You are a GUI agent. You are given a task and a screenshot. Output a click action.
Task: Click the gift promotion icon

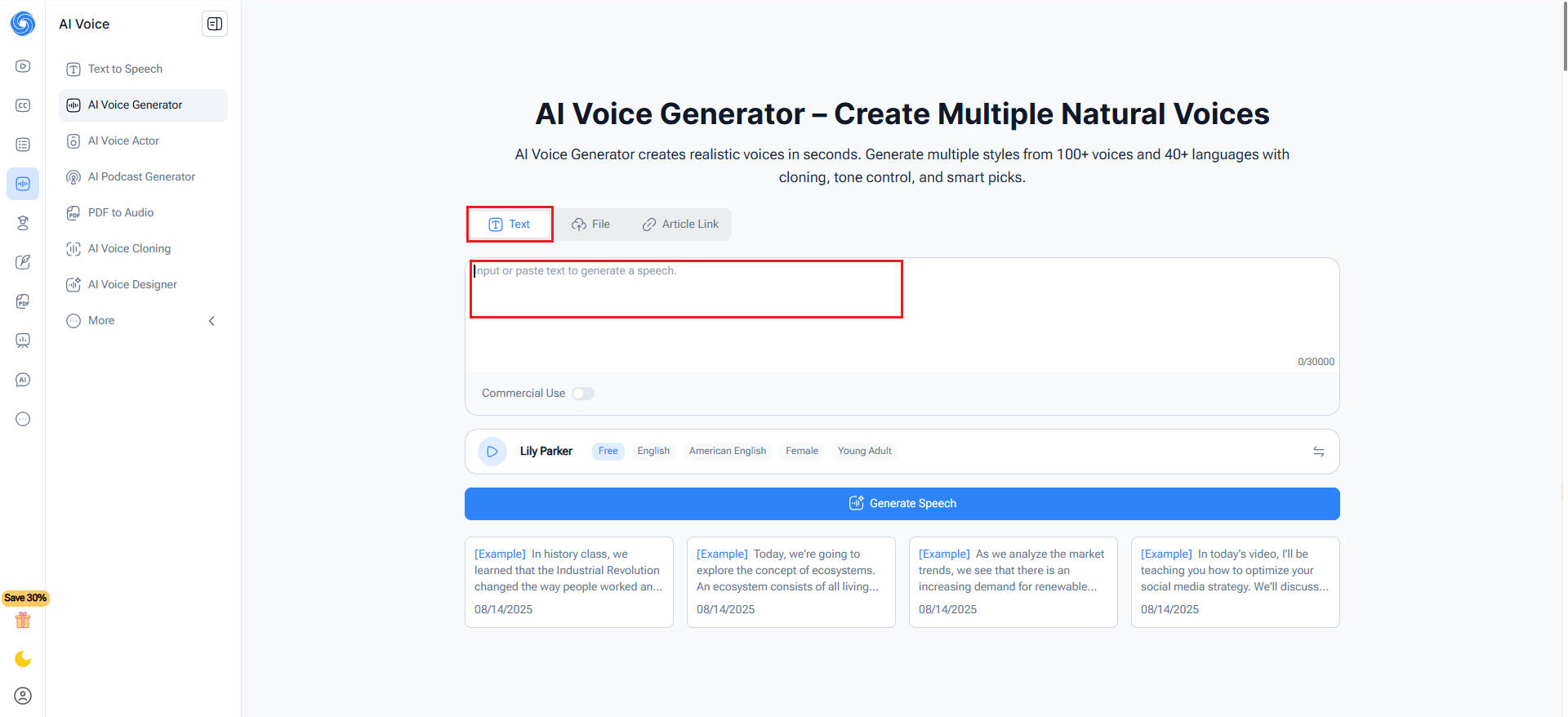(x=23, y=621)
